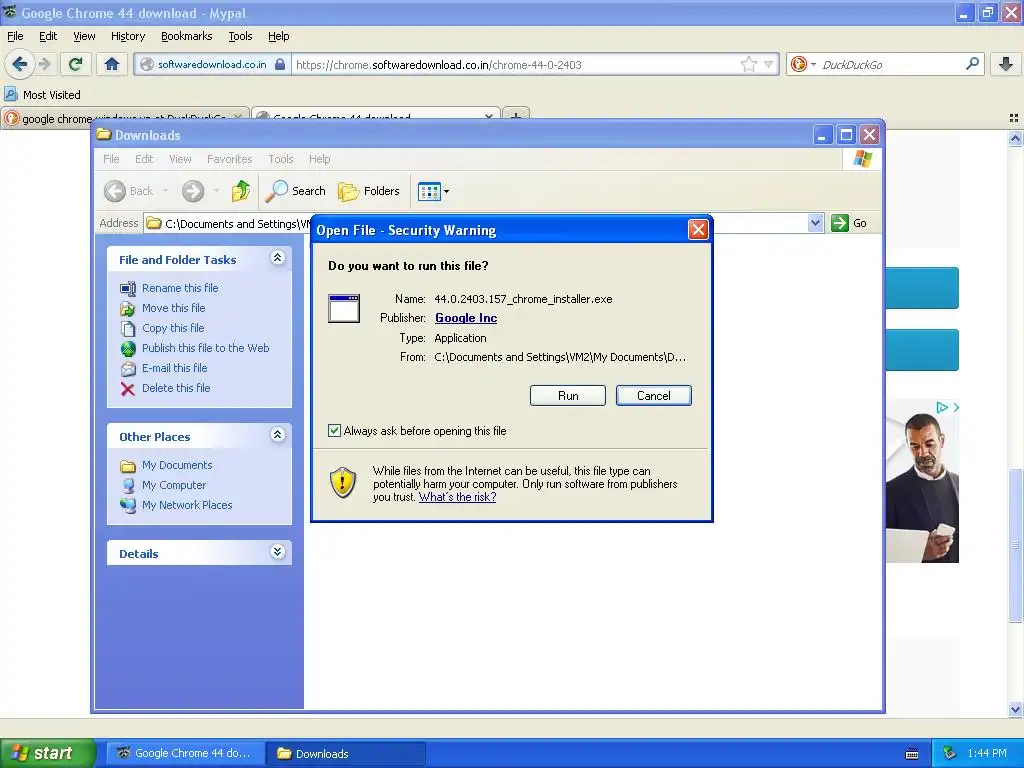Click the page scrollbar up arrow
This screenshot has width=1024, height=768.
(x=1016, y=138)
